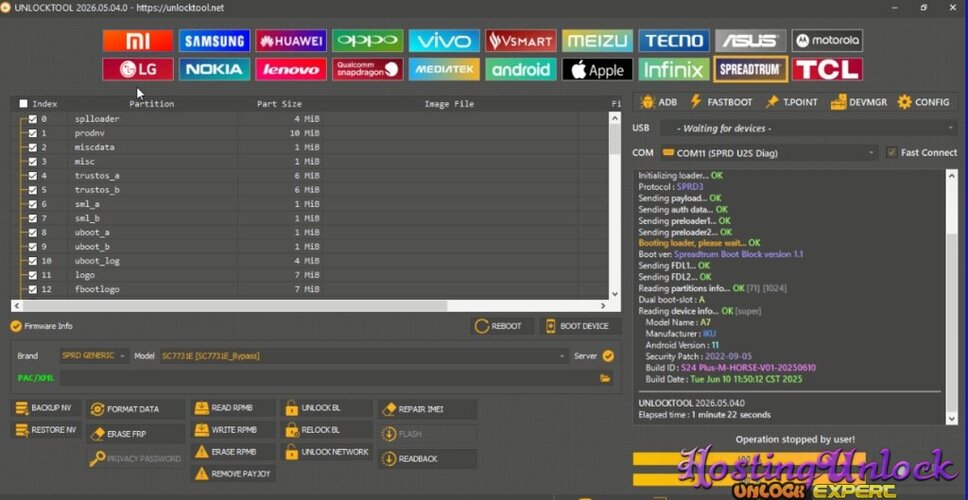Uncheck the prodnv partition checkbox
Screen dimensions: 968x500
click(33, 133)
